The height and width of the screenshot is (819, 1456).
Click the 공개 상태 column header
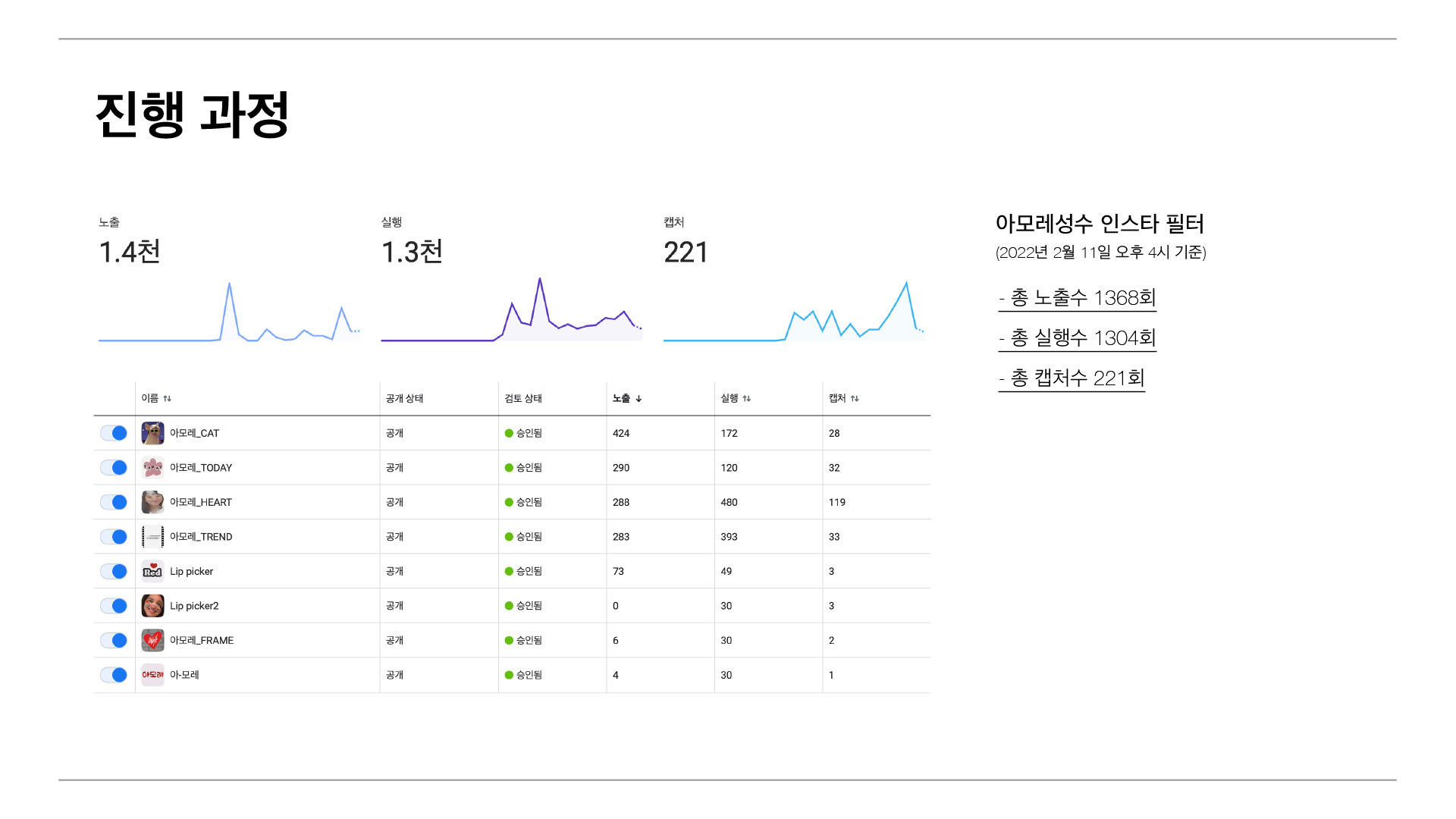pos(404,398)
